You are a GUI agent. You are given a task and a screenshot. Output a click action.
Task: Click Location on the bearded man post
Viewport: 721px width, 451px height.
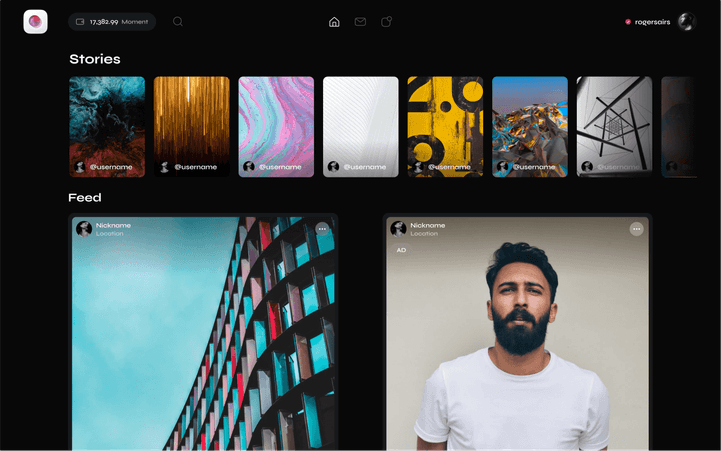[424, 234]
